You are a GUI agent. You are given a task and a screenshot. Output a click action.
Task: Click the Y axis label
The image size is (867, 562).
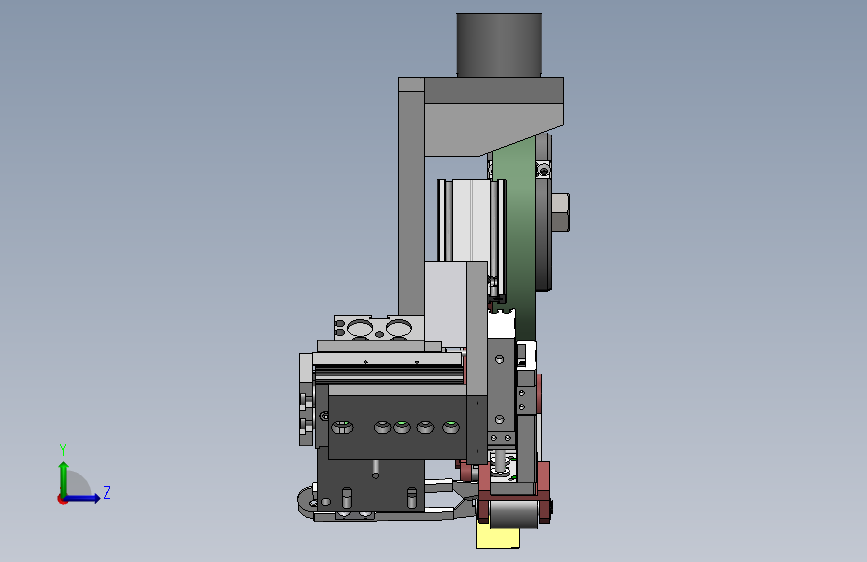coord(63,450)
